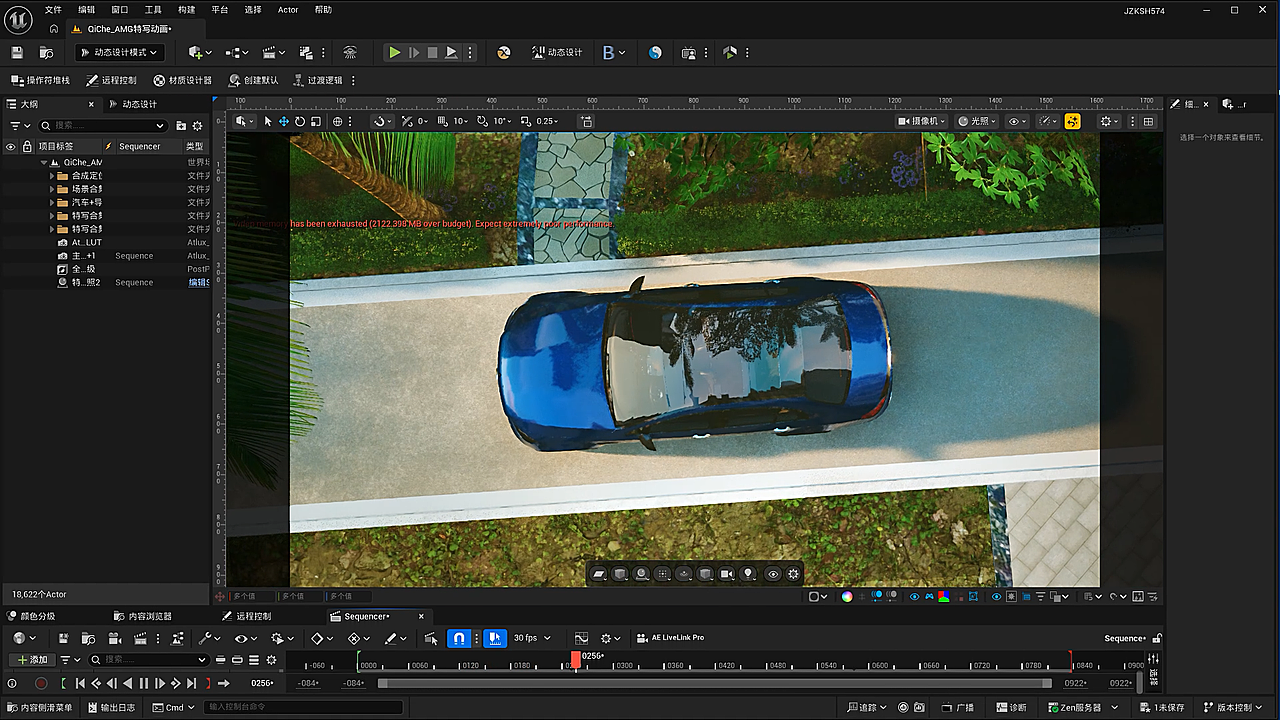Image resolution: width=1280 pixels, height=720 pixels.
Task: Switch to the 内容浏览器 tab
Action: [x=142, y=616]
